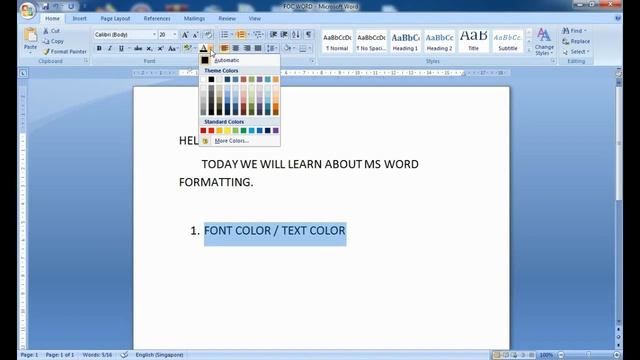Screen dimensions: 640x360
Task: Click the Multilevel List icon
Action: click(x=257, y=35)
